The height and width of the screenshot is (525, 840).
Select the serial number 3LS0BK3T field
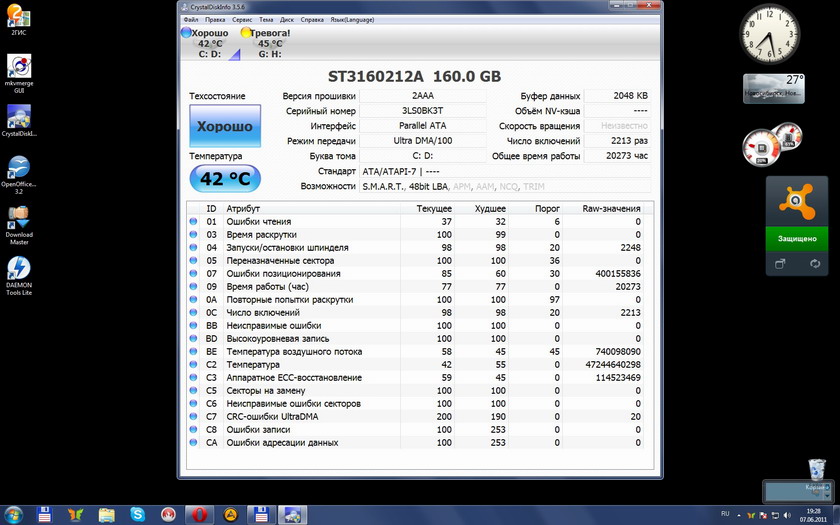click(423, 111)
